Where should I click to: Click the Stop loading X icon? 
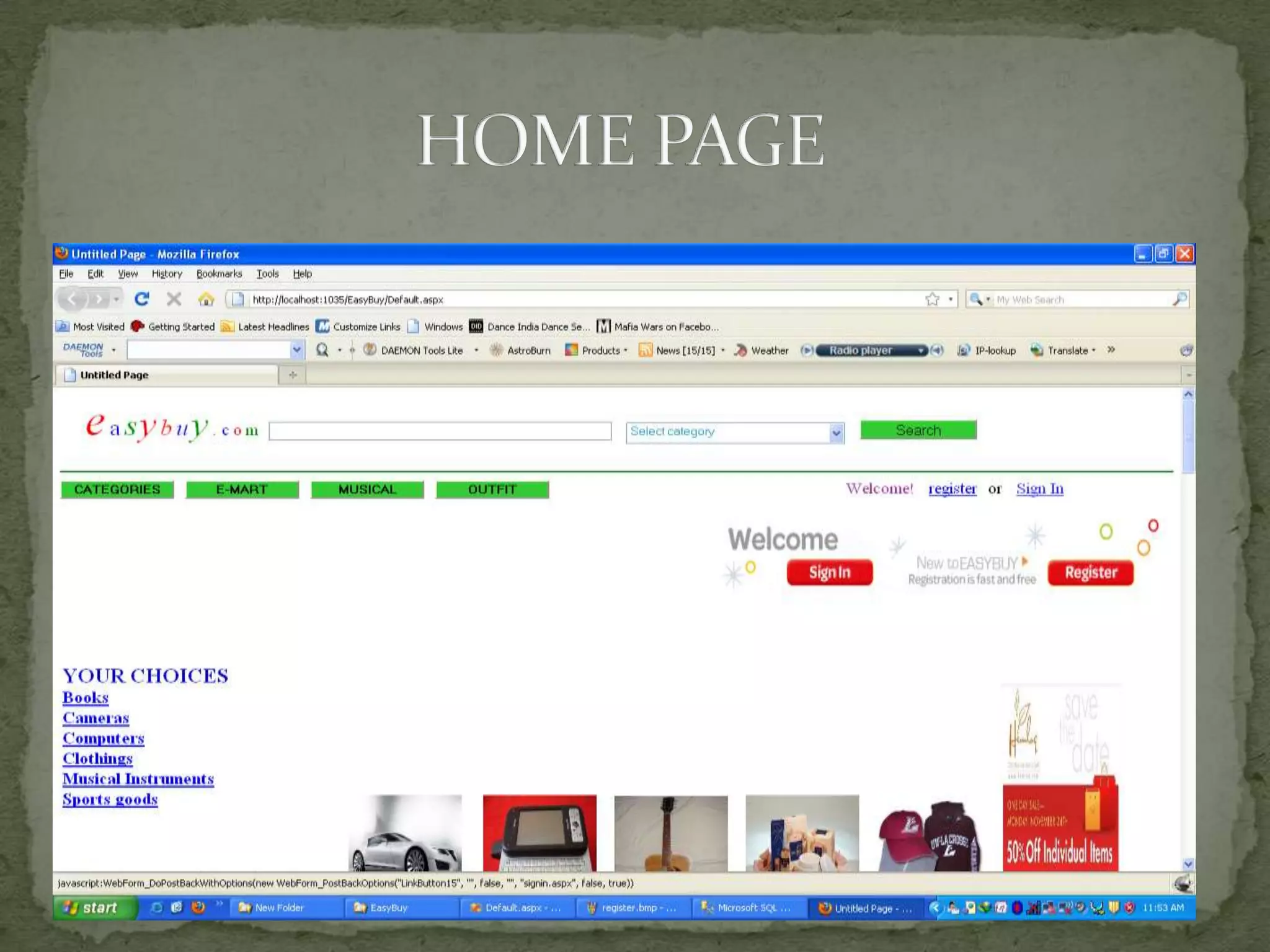click(174, 299)
